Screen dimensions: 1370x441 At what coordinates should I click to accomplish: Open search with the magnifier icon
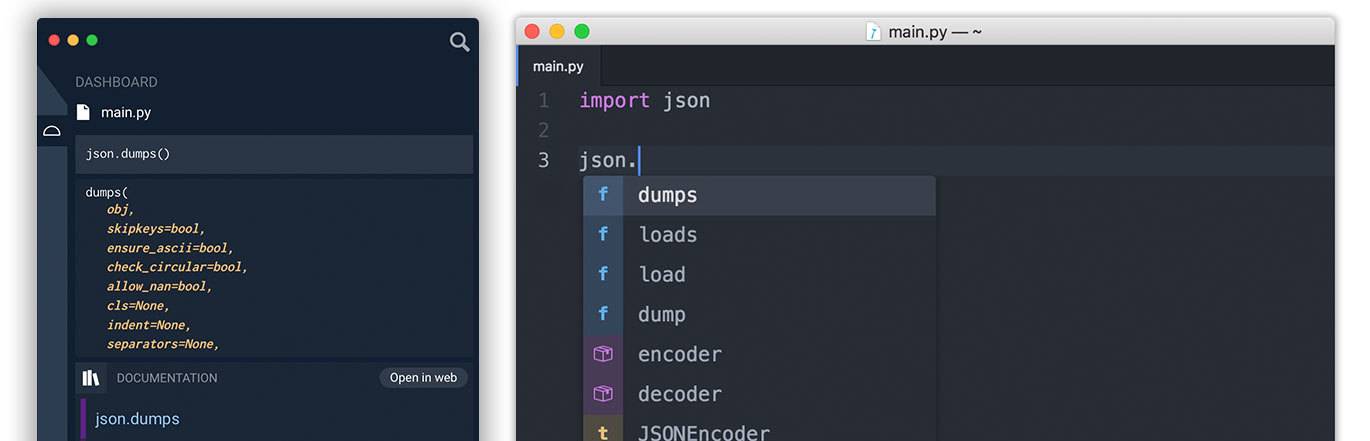click(459, 42)
